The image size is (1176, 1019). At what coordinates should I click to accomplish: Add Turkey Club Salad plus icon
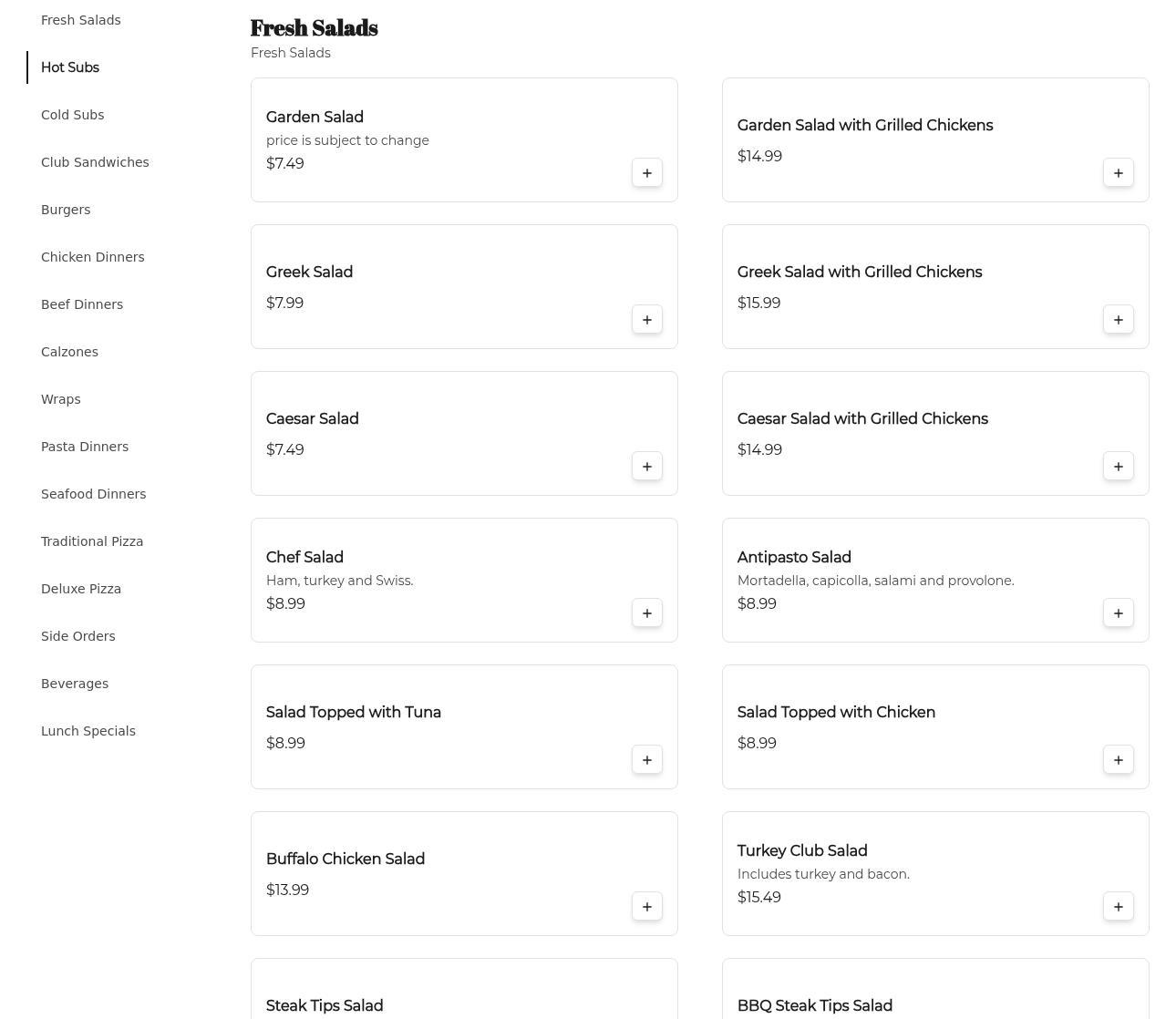(x=1119, y=907)
